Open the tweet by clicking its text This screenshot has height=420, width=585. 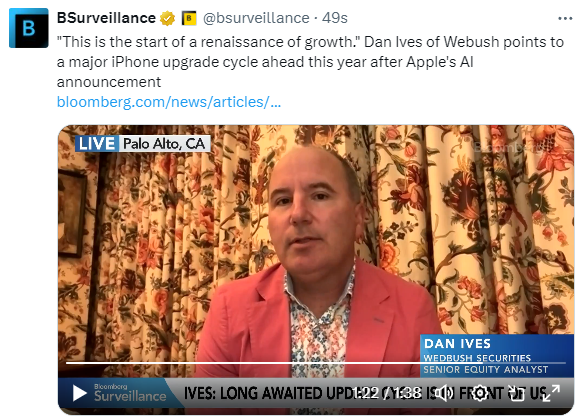pos(310,62)
